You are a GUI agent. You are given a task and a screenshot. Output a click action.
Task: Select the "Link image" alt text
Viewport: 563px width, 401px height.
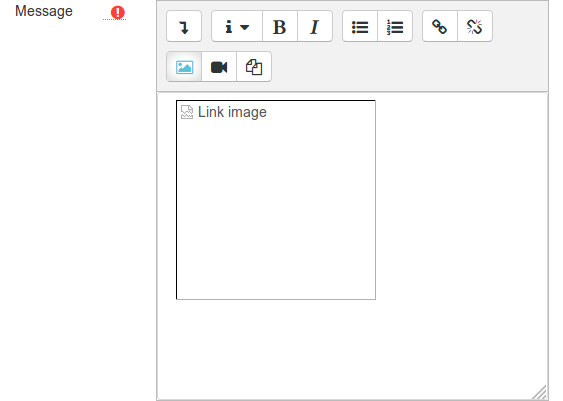[232, 112]
